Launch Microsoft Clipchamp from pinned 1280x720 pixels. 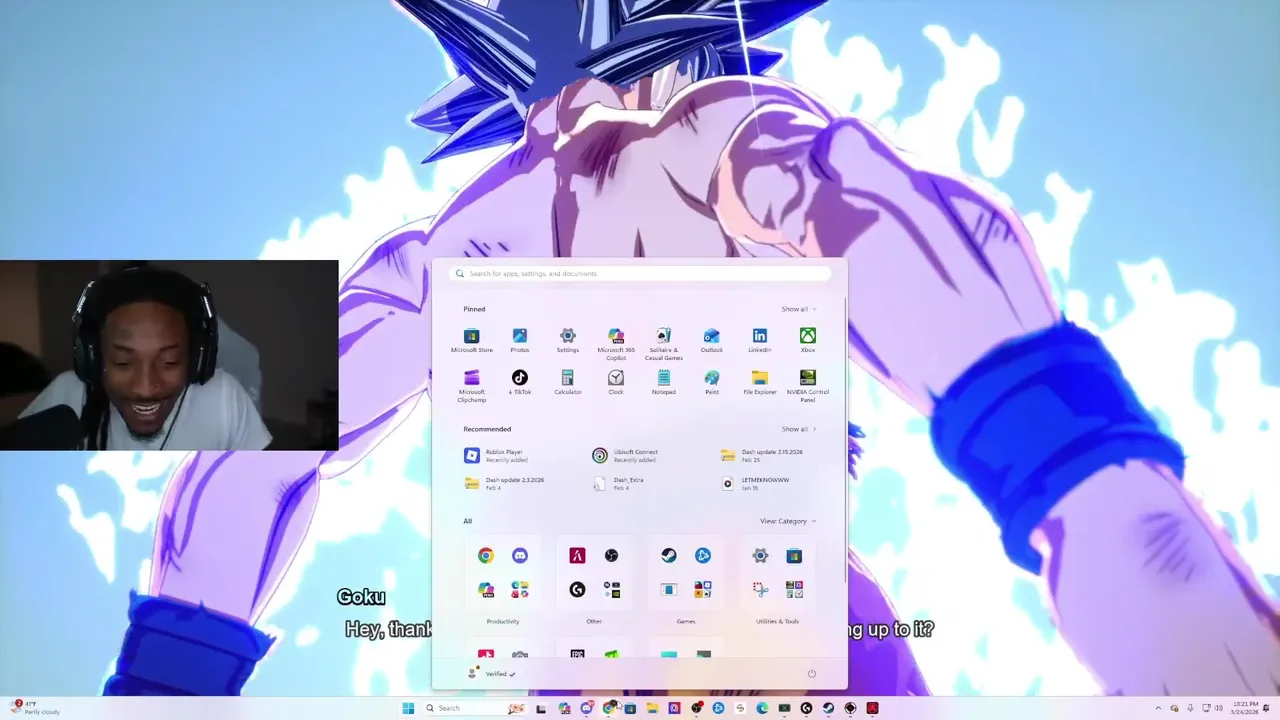pos(471,385)
